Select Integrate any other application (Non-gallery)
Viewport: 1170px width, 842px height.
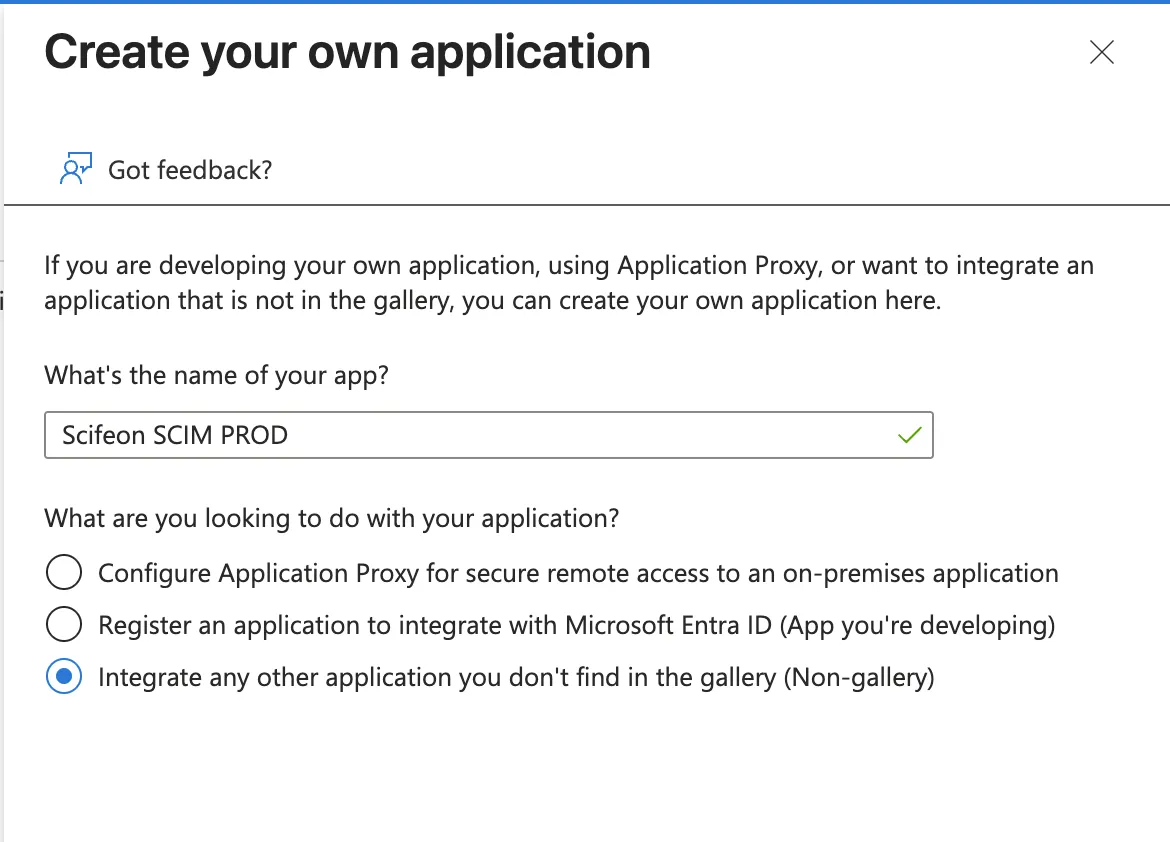(x=515, y=676)
